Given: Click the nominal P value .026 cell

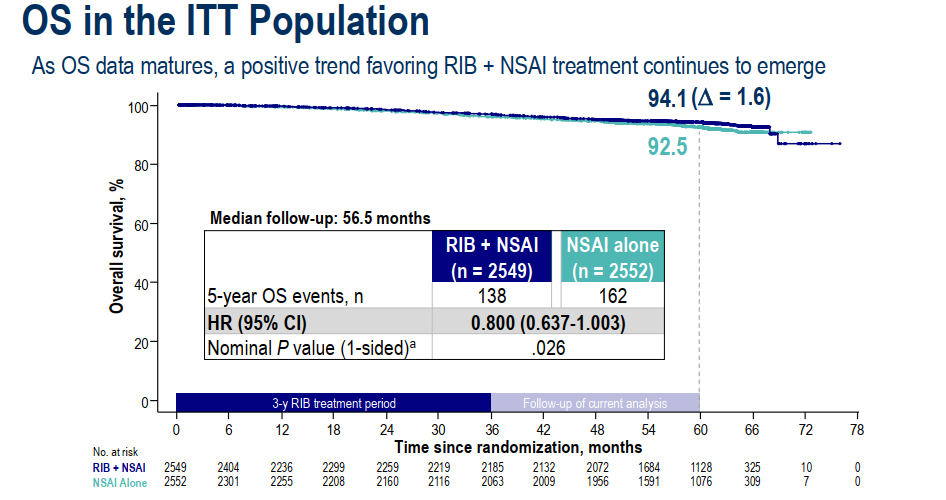Looking at the screenshot, I should (x=548, y=347).
